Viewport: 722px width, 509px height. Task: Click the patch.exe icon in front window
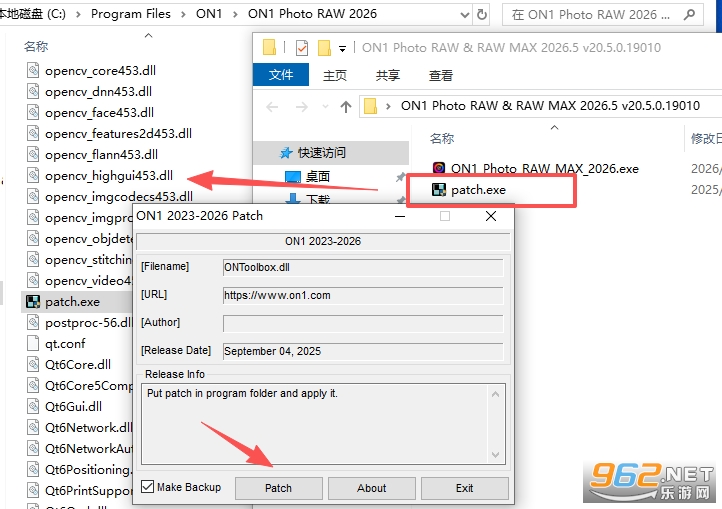[x=439, y=189]
